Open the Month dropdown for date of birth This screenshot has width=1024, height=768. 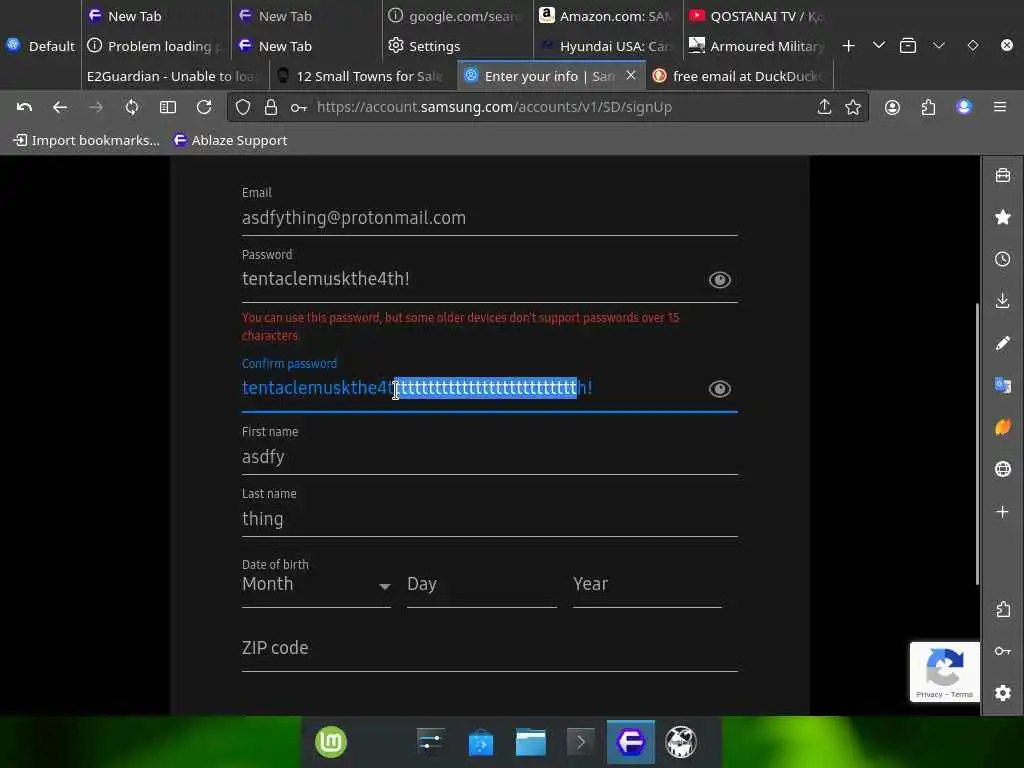(316, 585)
